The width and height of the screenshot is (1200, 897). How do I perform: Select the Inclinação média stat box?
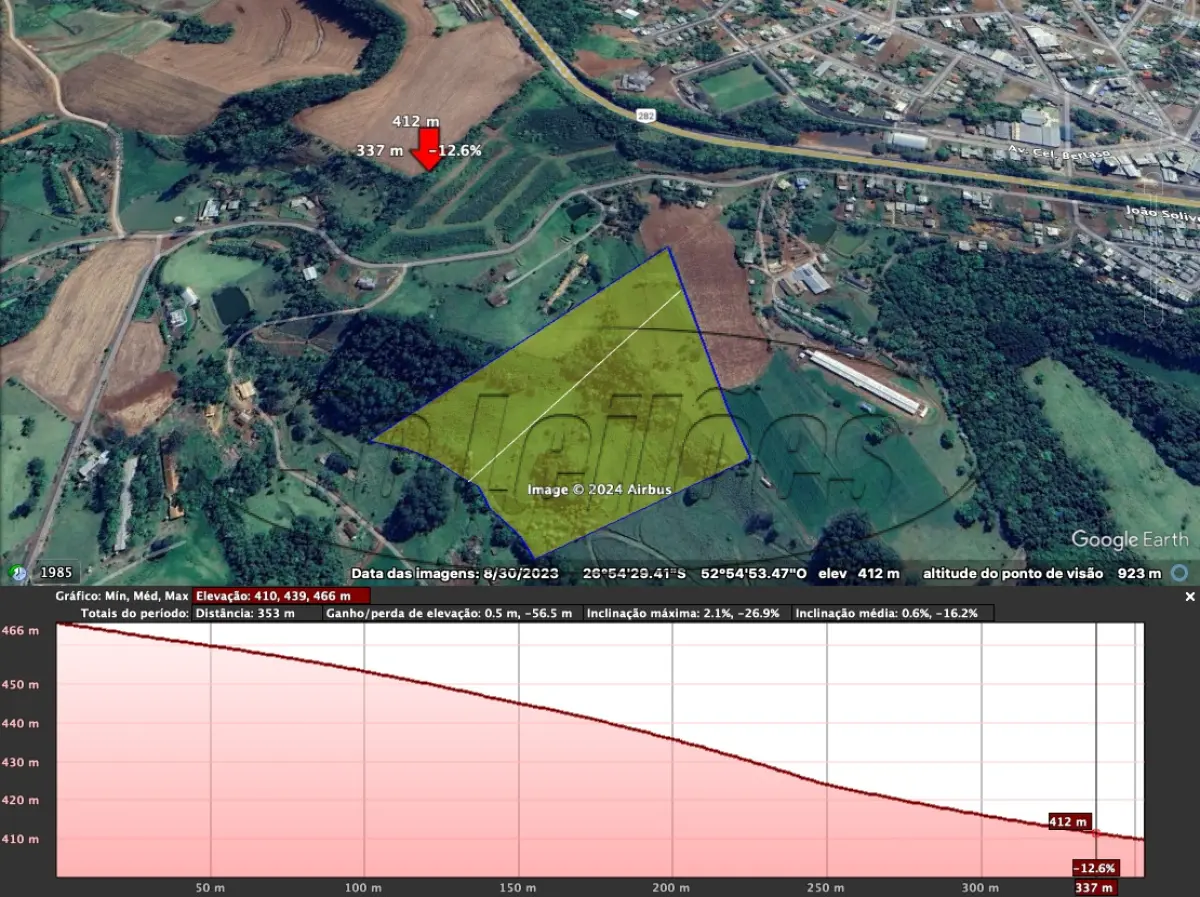click(x=888, y=613)
